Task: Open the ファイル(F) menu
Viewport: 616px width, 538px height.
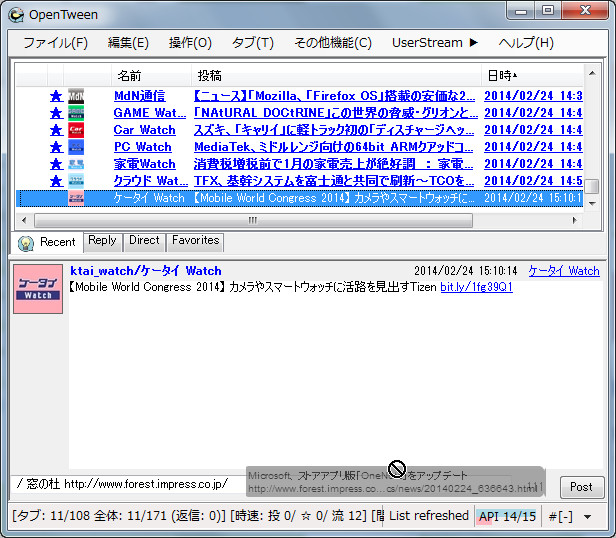Action: pos(55,42)
